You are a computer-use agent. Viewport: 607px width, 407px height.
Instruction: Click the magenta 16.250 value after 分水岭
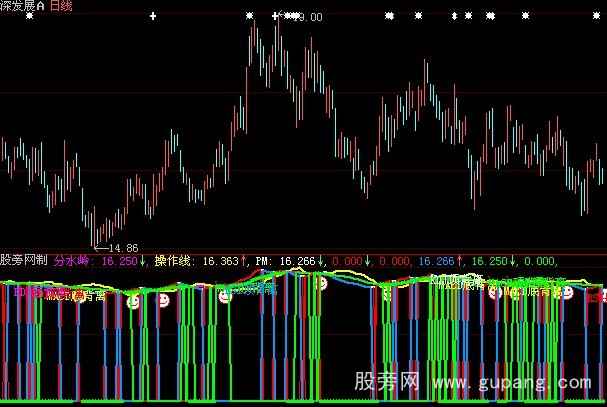click(x=119, y=261)
